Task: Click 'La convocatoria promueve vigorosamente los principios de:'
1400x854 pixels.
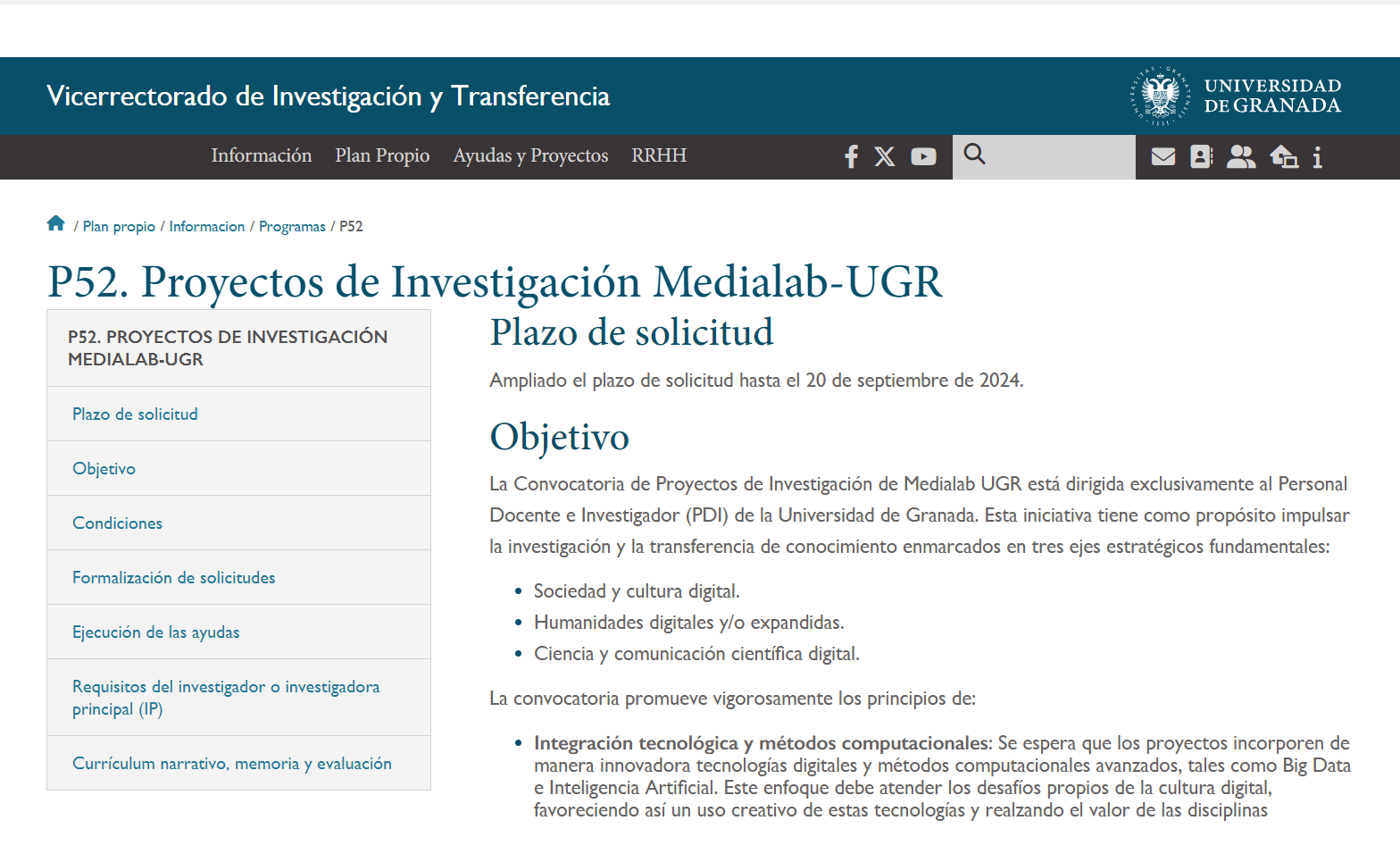Action: tap(732, 699)
